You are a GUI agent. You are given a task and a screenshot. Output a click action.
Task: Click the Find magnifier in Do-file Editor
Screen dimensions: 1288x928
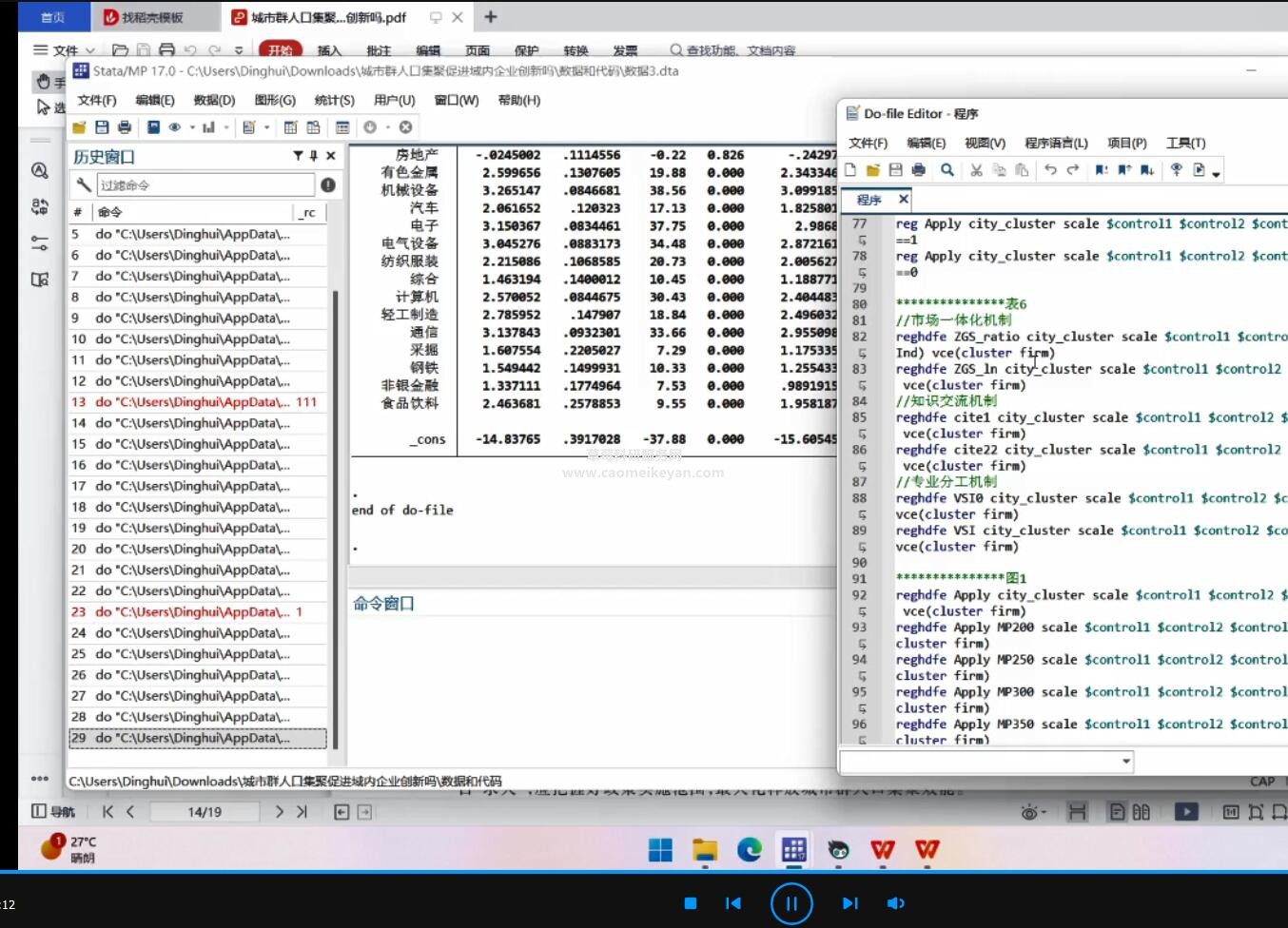pyautogui.click(x=947, y=170)
